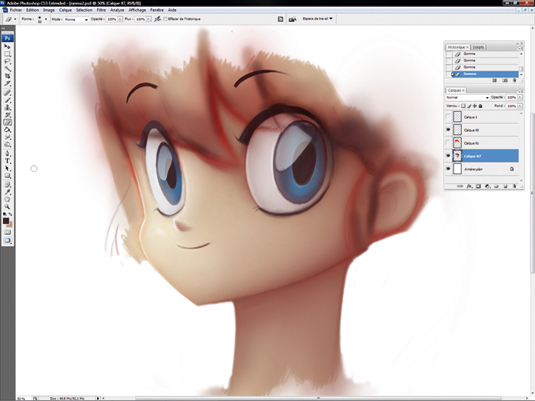Lock layer position
Viewport: 535px width, 401px height.
point(475,106)
